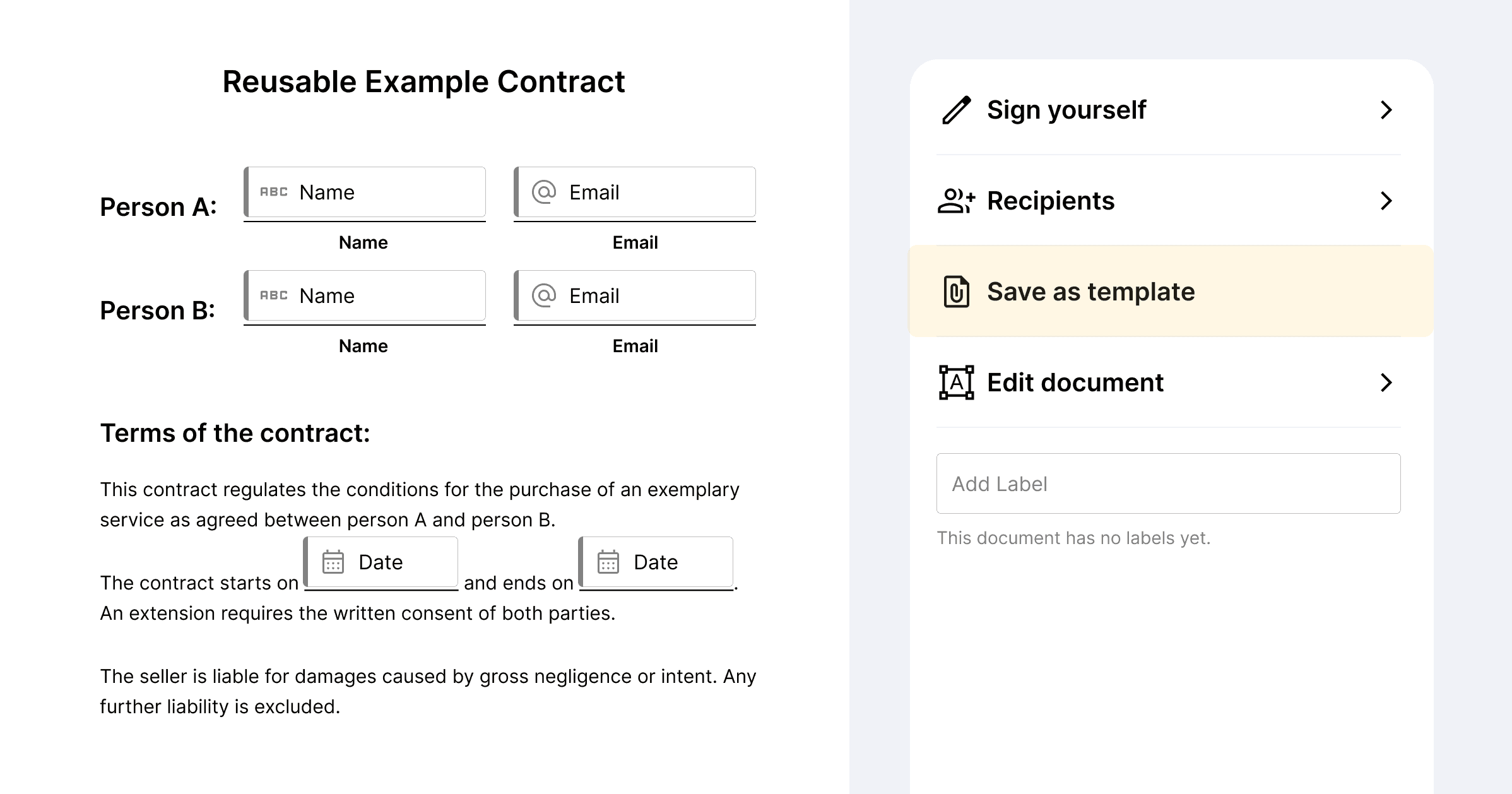Select the contract end Date placeholder field
1512x794 pixels.
pos(656,562)
